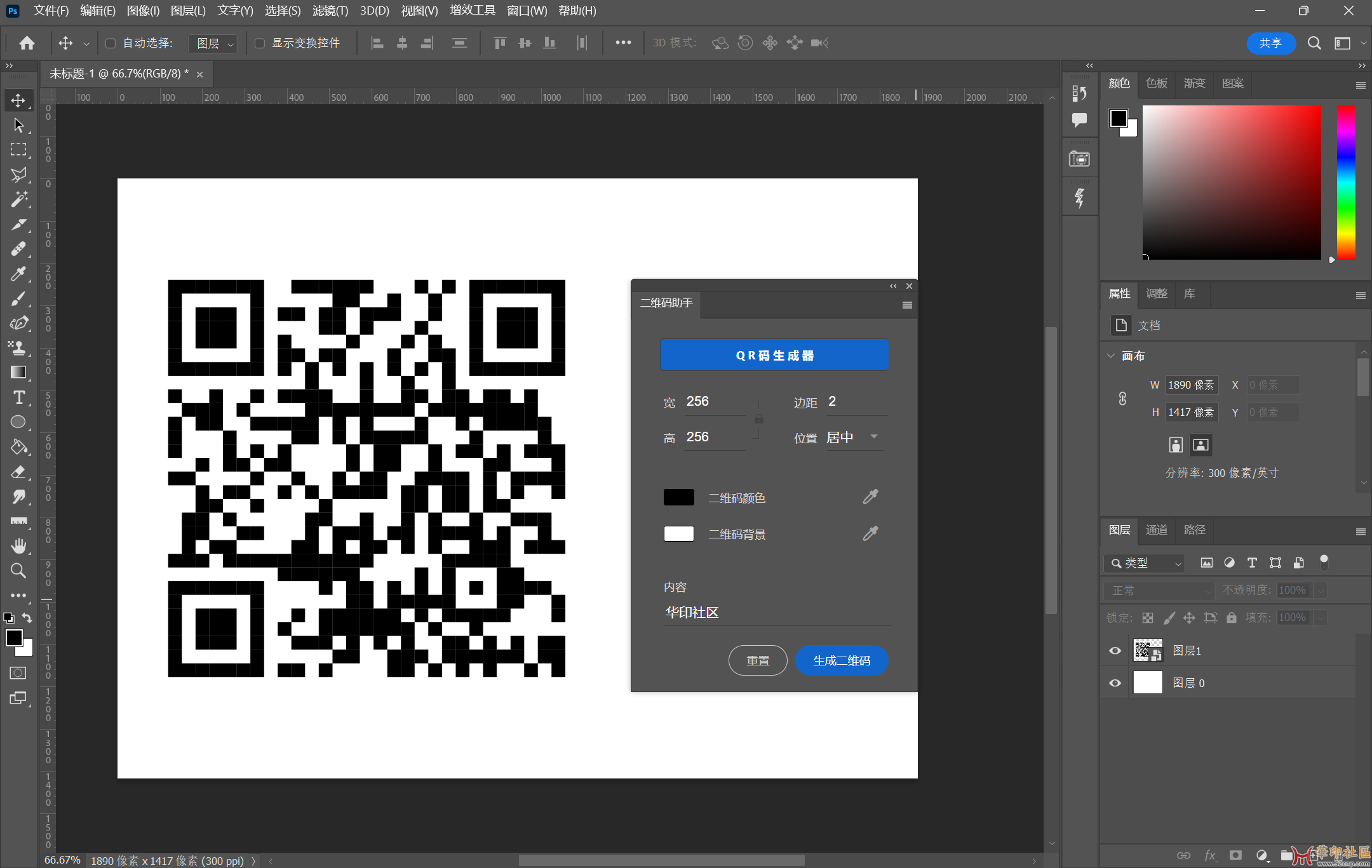Screen dimensions: 1372x868
Task: Click the 内容 text field 华印社区
Action: point(777,613)
